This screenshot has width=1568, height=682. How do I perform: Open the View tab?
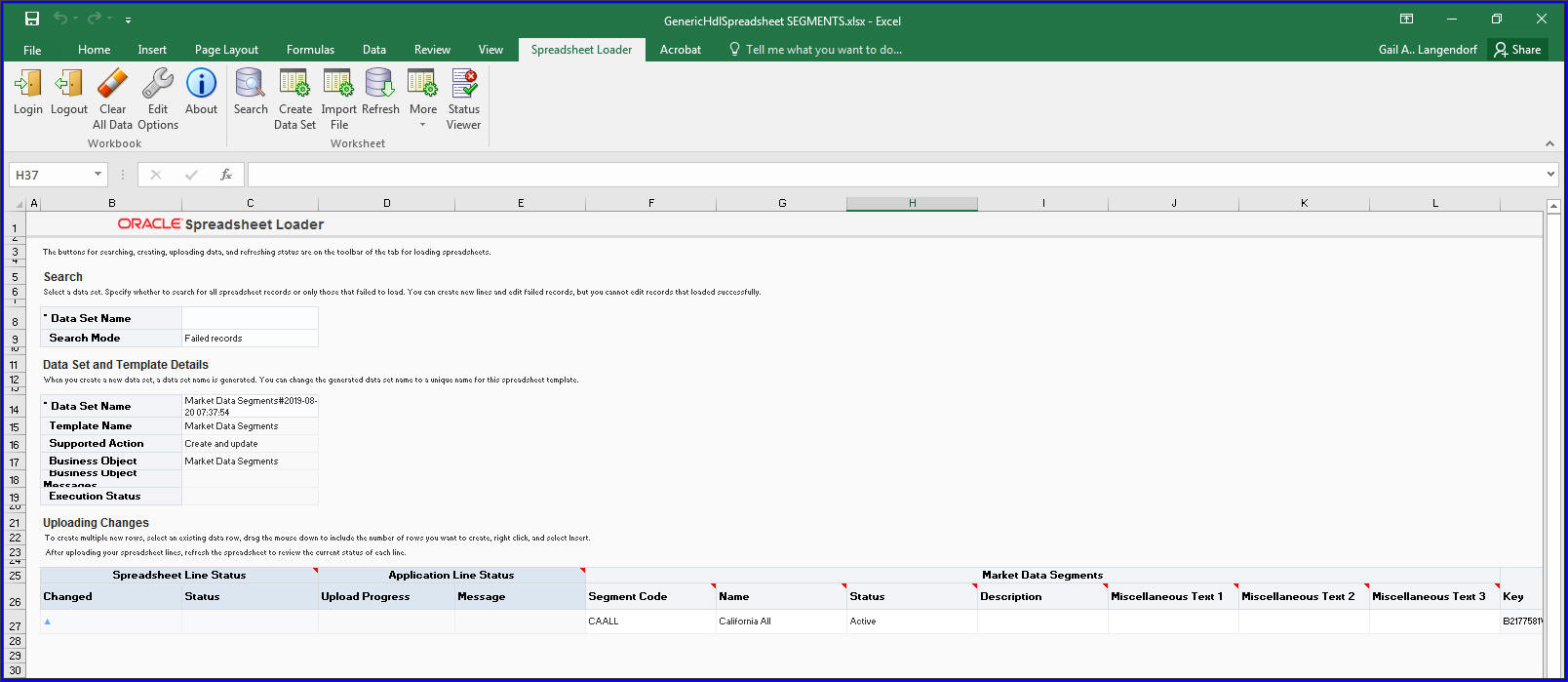(x=490, y=50)
